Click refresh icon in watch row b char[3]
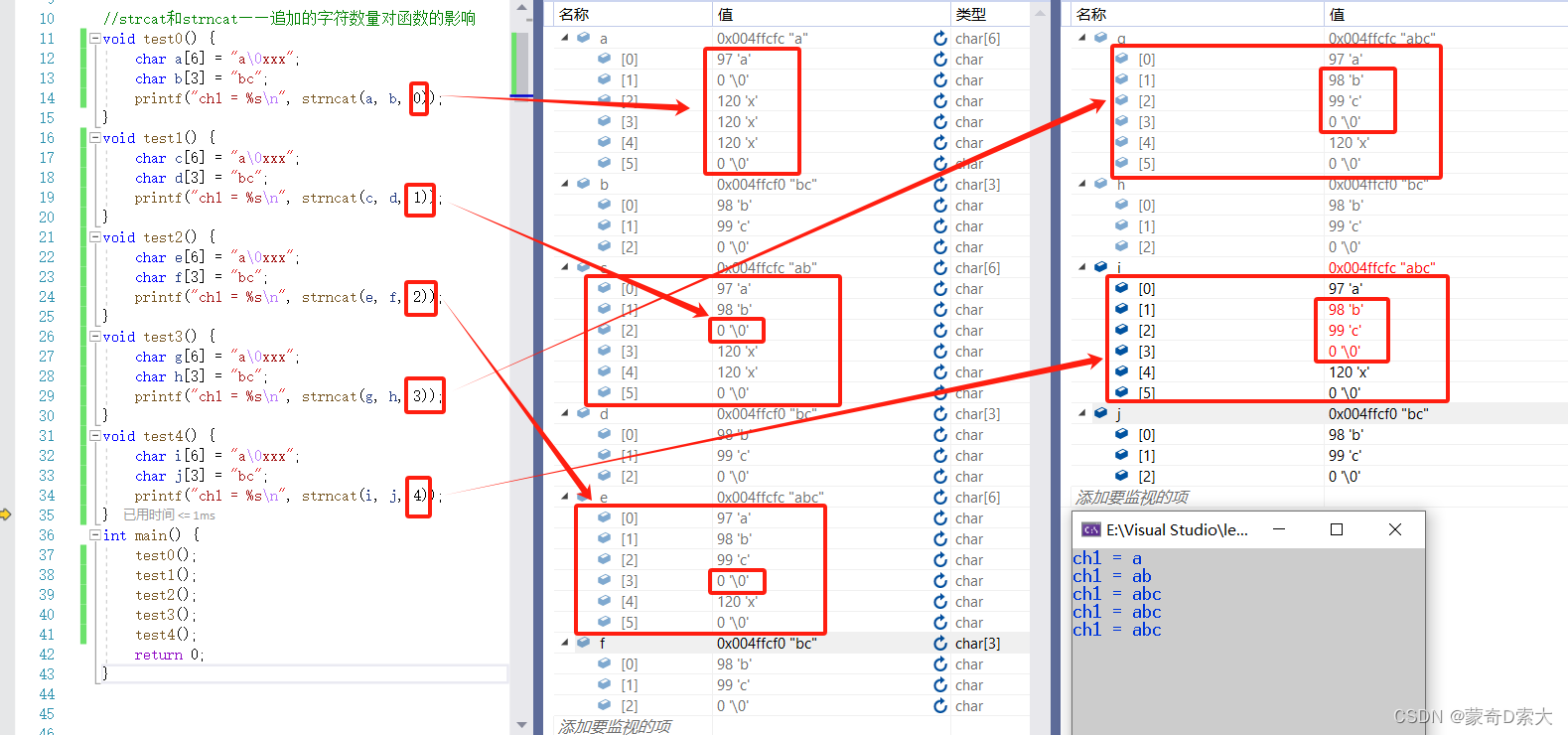Image resolution: width=1568 pixels, height=735 pixels. (x=939, y=185)
